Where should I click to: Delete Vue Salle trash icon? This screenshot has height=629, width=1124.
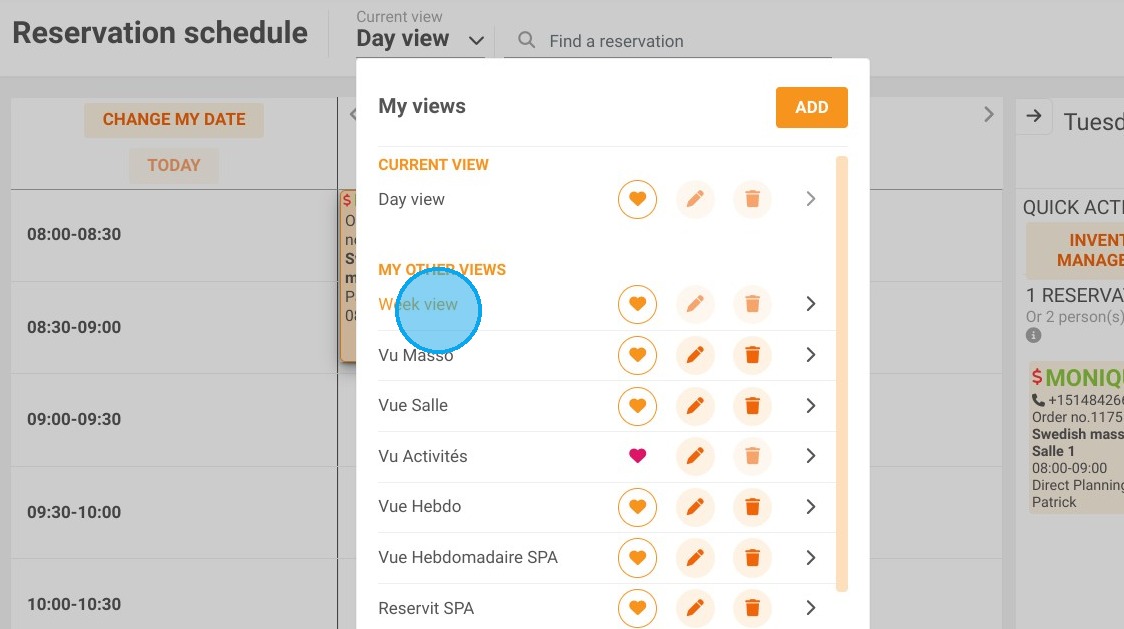coord(752,406)
